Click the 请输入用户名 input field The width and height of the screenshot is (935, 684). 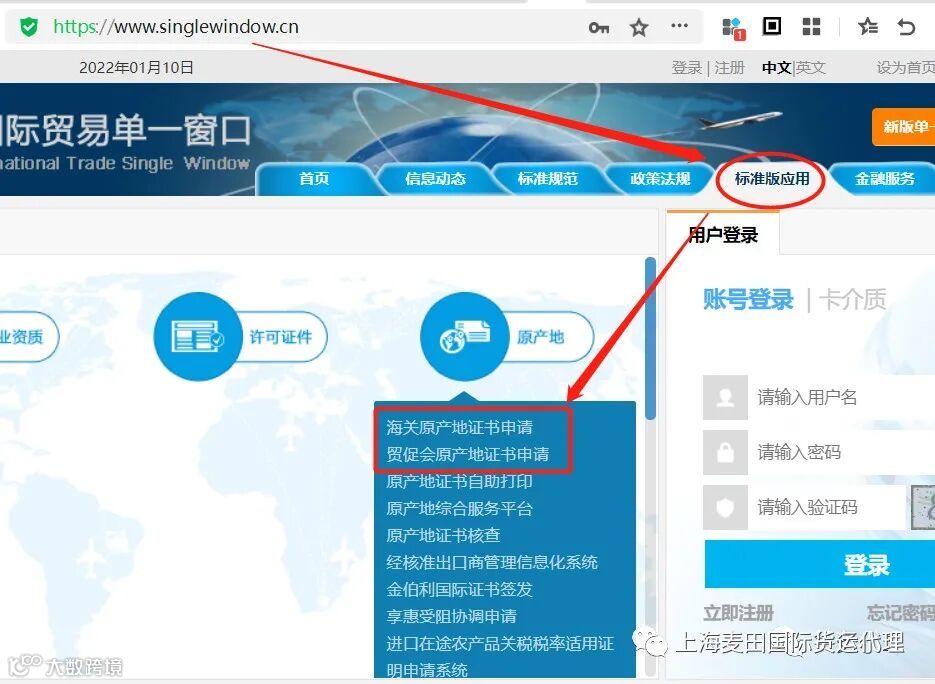[841, 397]
